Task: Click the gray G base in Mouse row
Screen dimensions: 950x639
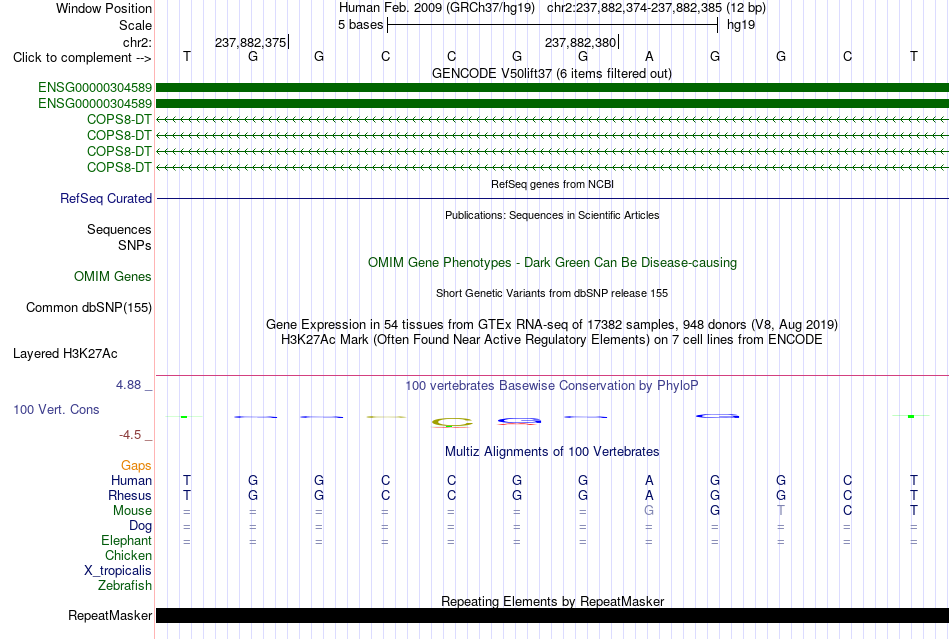Action: [649, 511]
